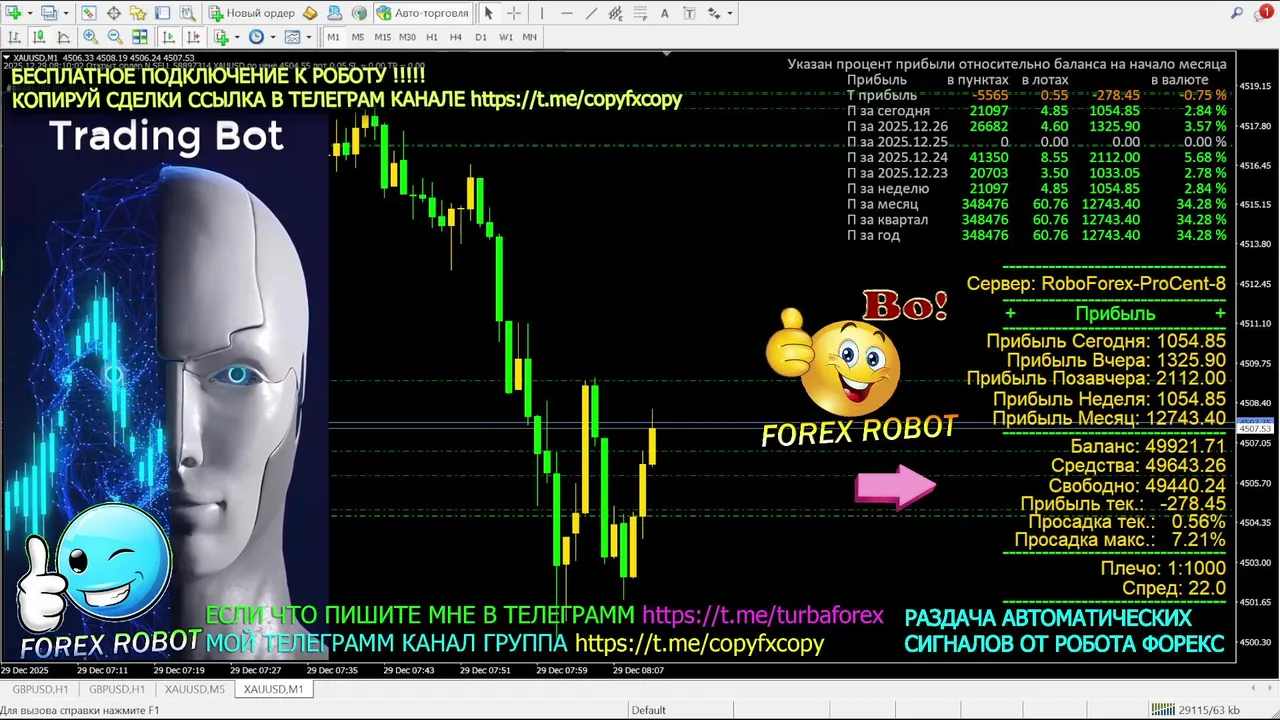Show the Data Window panel
The image size is (1280, 720).
[114, 13]
